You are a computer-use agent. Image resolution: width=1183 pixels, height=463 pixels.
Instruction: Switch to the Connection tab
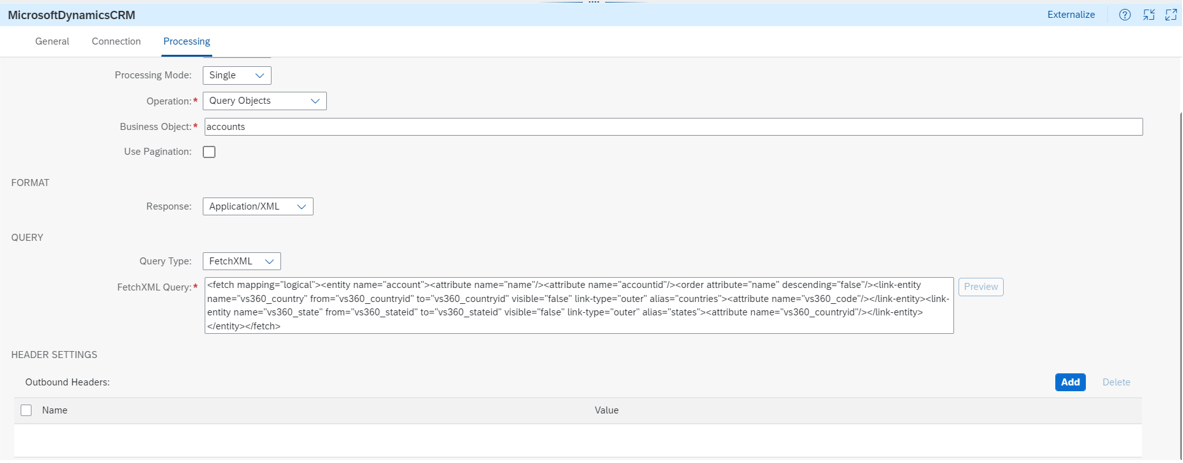click(x=116, y=41)
